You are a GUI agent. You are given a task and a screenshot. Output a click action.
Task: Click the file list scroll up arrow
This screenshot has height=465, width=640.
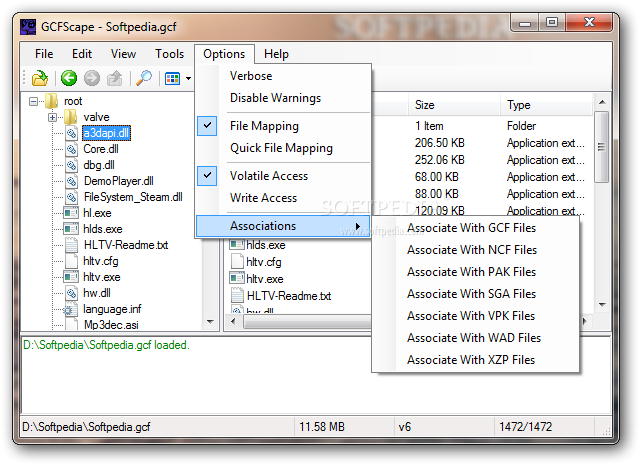[x=602, y=102]
